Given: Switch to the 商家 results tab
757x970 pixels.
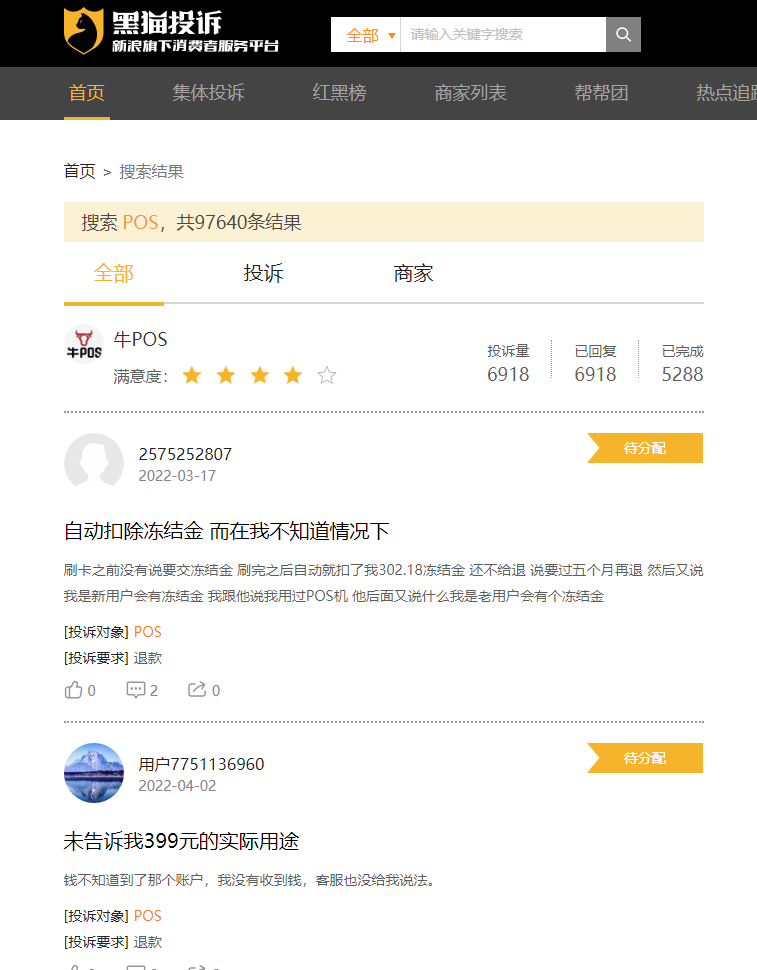Looking at the screenshot, I should [x=413, y=273].
